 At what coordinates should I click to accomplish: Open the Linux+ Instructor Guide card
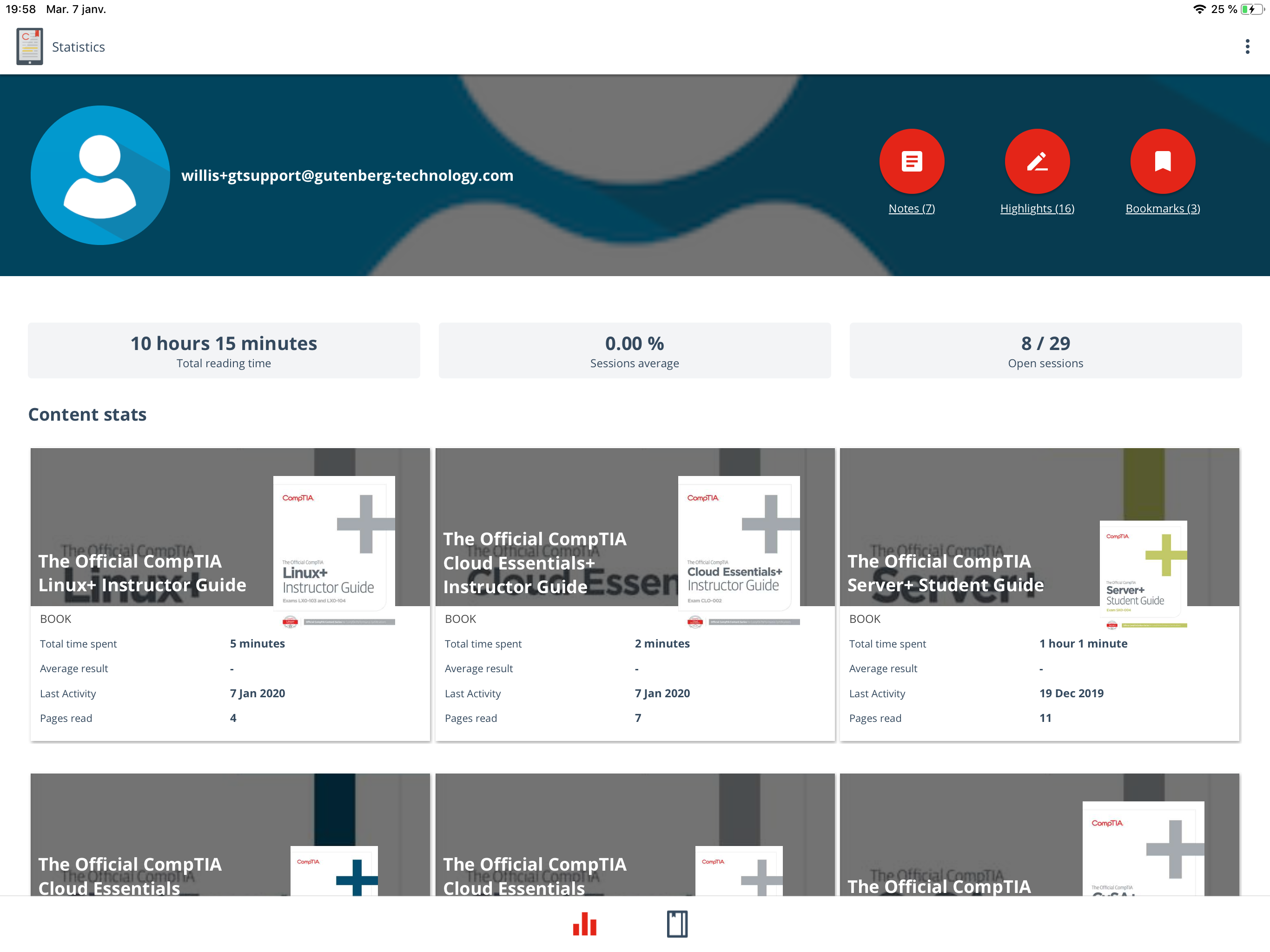tap(230, 594)
